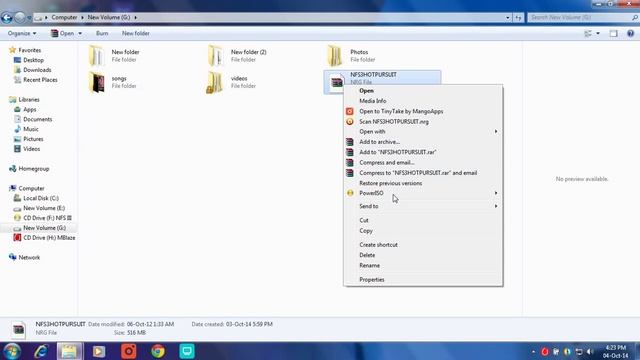Screen dimensions: 640x360
Task: Launch Google Chrome from taskbar
Action: pos(158,351)
